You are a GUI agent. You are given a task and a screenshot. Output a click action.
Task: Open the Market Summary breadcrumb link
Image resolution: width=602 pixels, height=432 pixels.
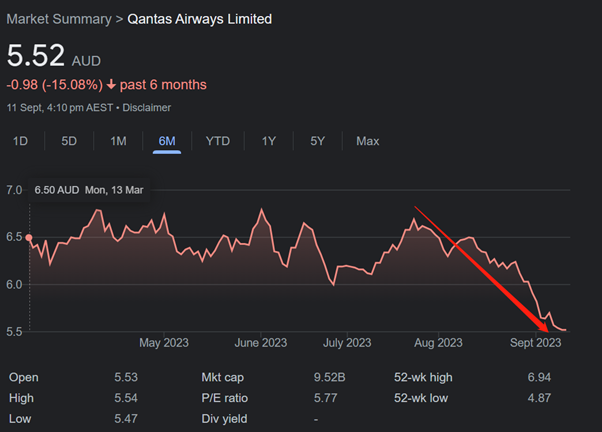[x=59, y=19]
